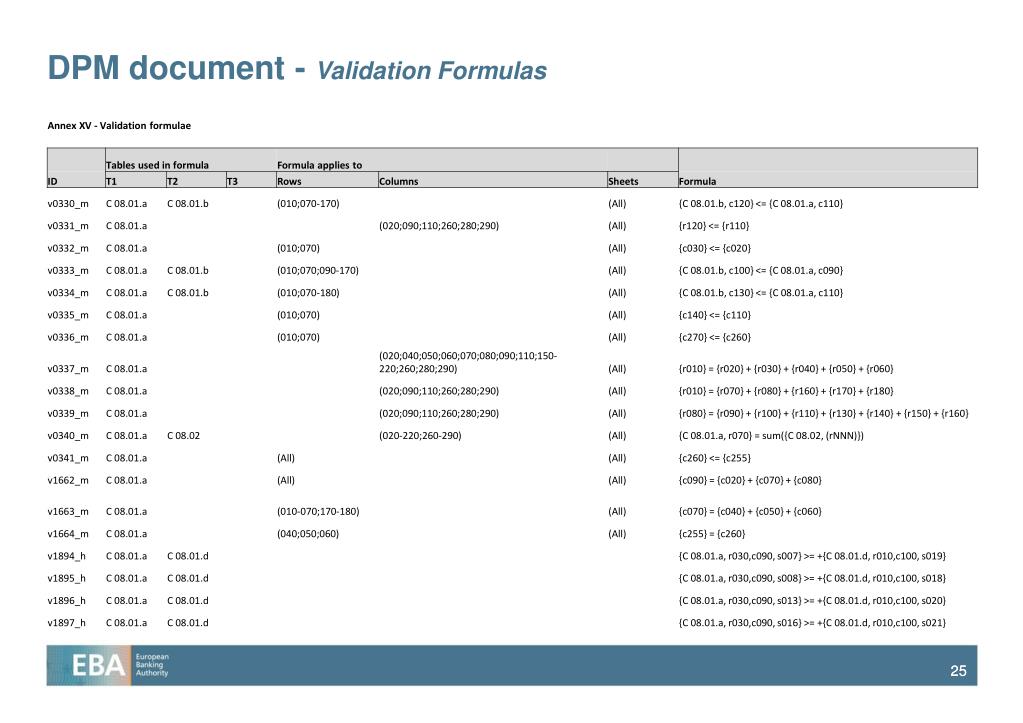Image resolution: width=1023 pixels, height=723 pixels.
Task: Click formula ending with 's018}'
Action: [x=812, y=578]
